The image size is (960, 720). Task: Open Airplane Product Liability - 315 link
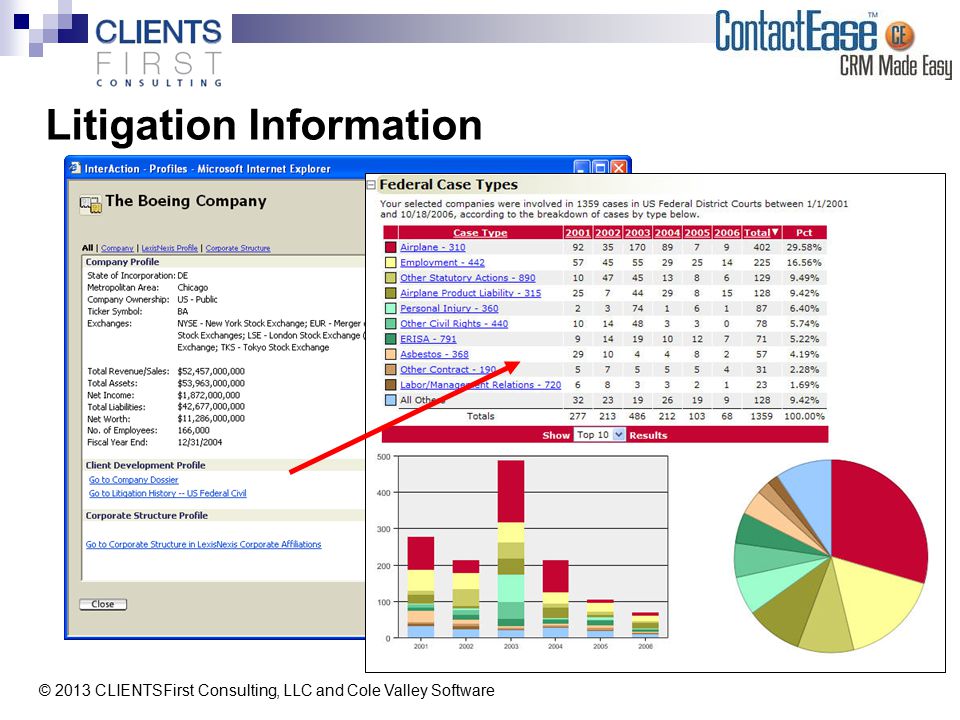[x=471, y=293]
